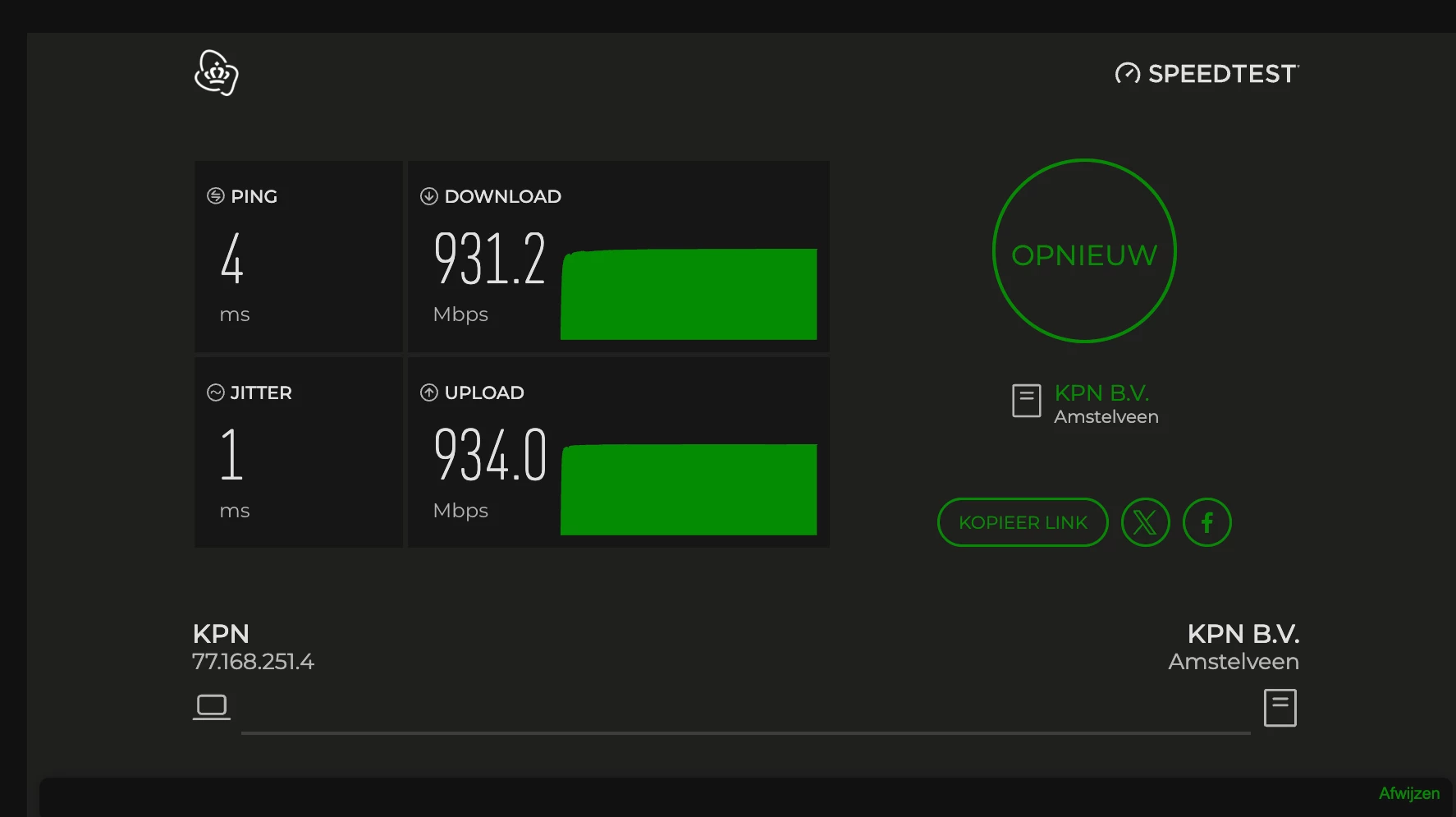
Task: Click the green upload speed graph
Action: pyautogui.click(x=689, y=489)
